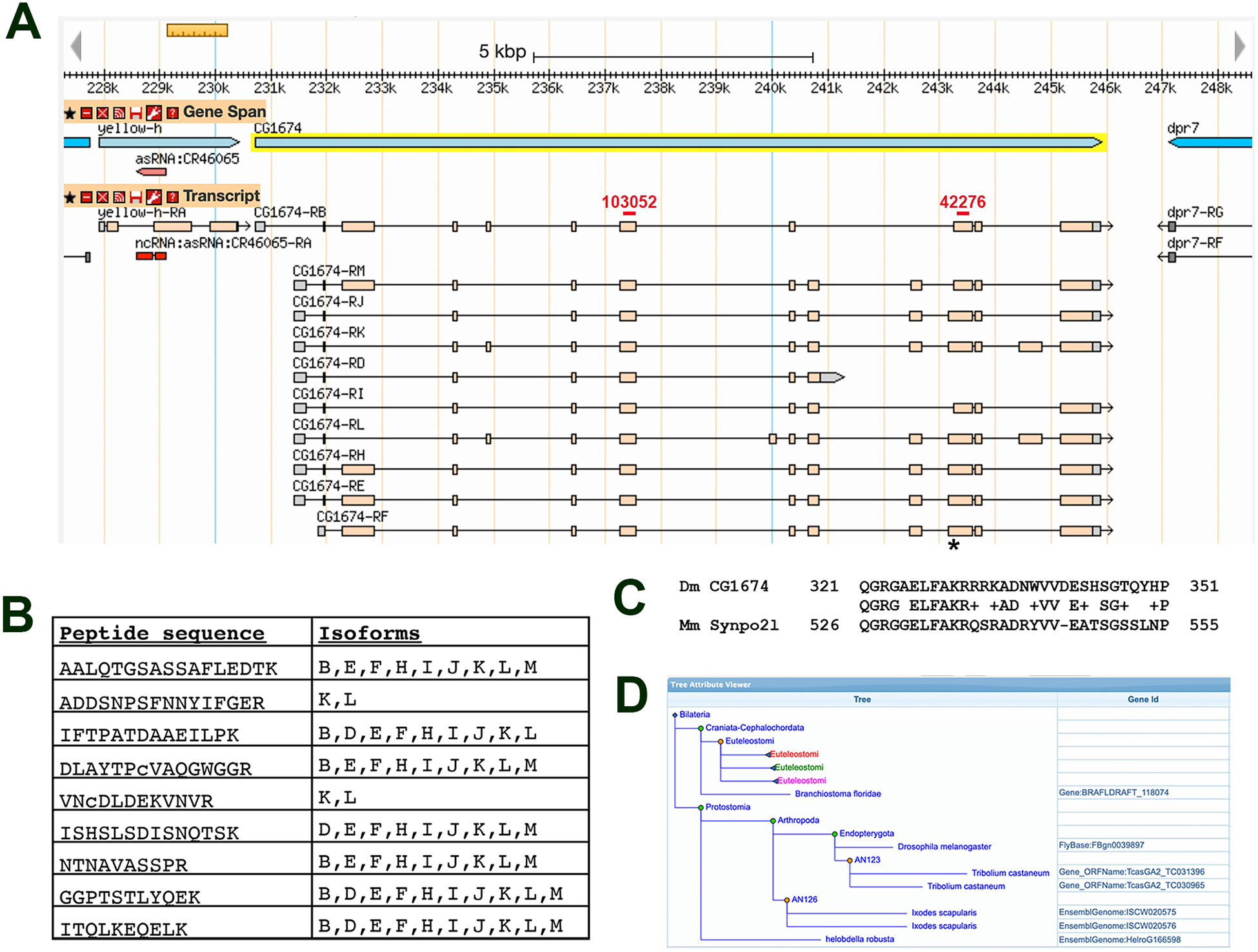Image resolution: width=1258 pixels, height=952 pixels.
Task: Collapse the Transcript track minus icon
Action: [86, 197]
